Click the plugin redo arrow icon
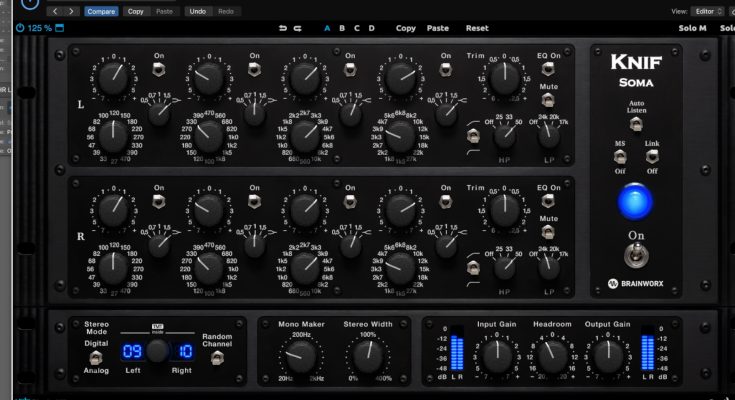This screenshot has width=735, height=400. click(298, 28)
